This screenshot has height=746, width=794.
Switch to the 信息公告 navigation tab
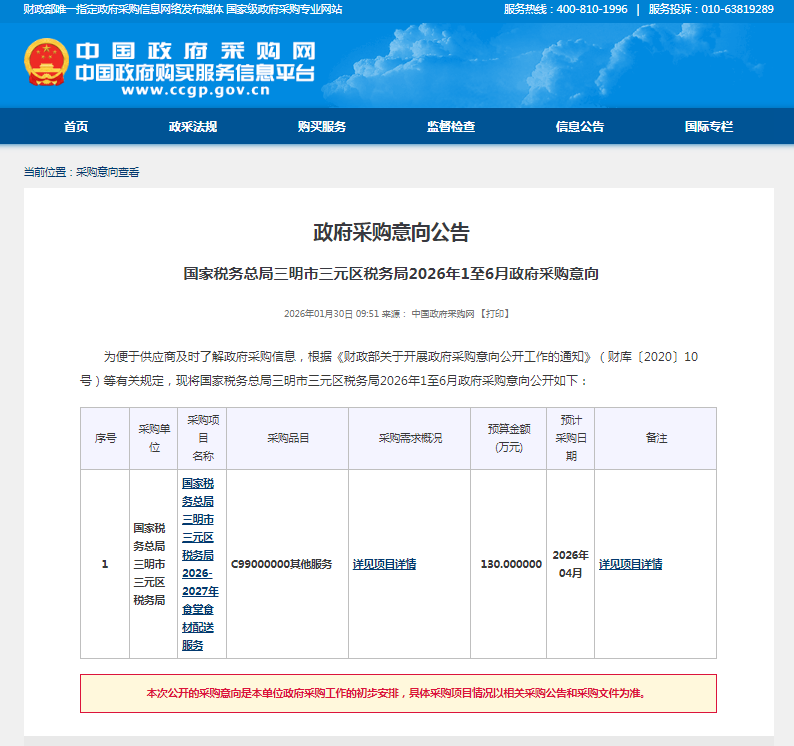click(x=580, y=127)
